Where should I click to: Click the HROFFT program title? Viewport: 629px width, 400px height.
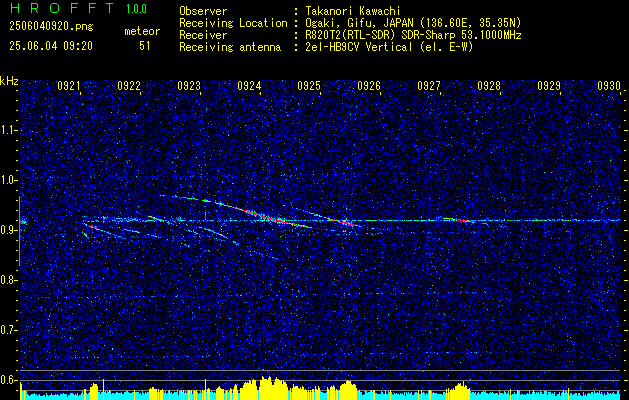click(62, 8)
